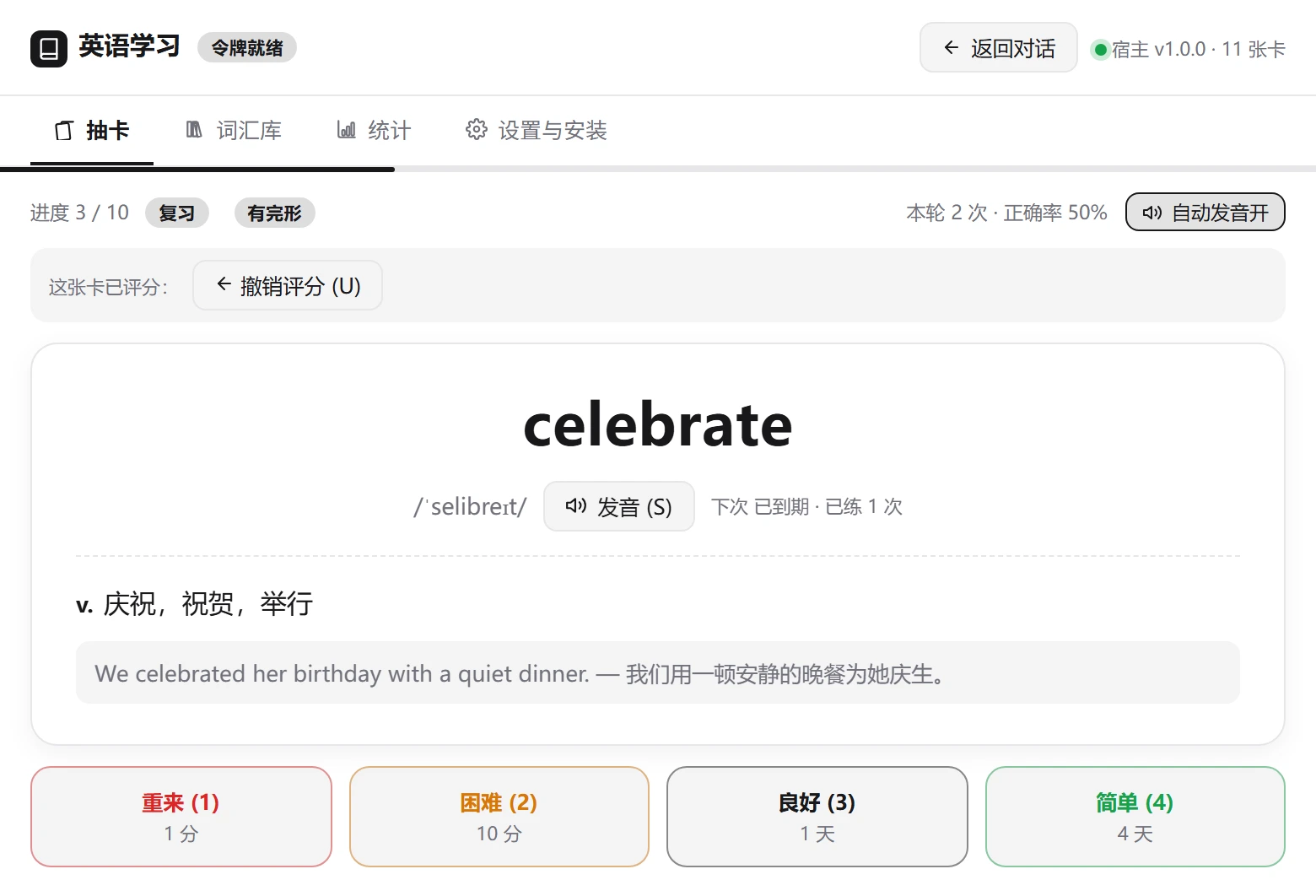Viewport: 1316px width, 896px height.
Task: Open the 抽卡 tab
Action: (x=92, y=131)
